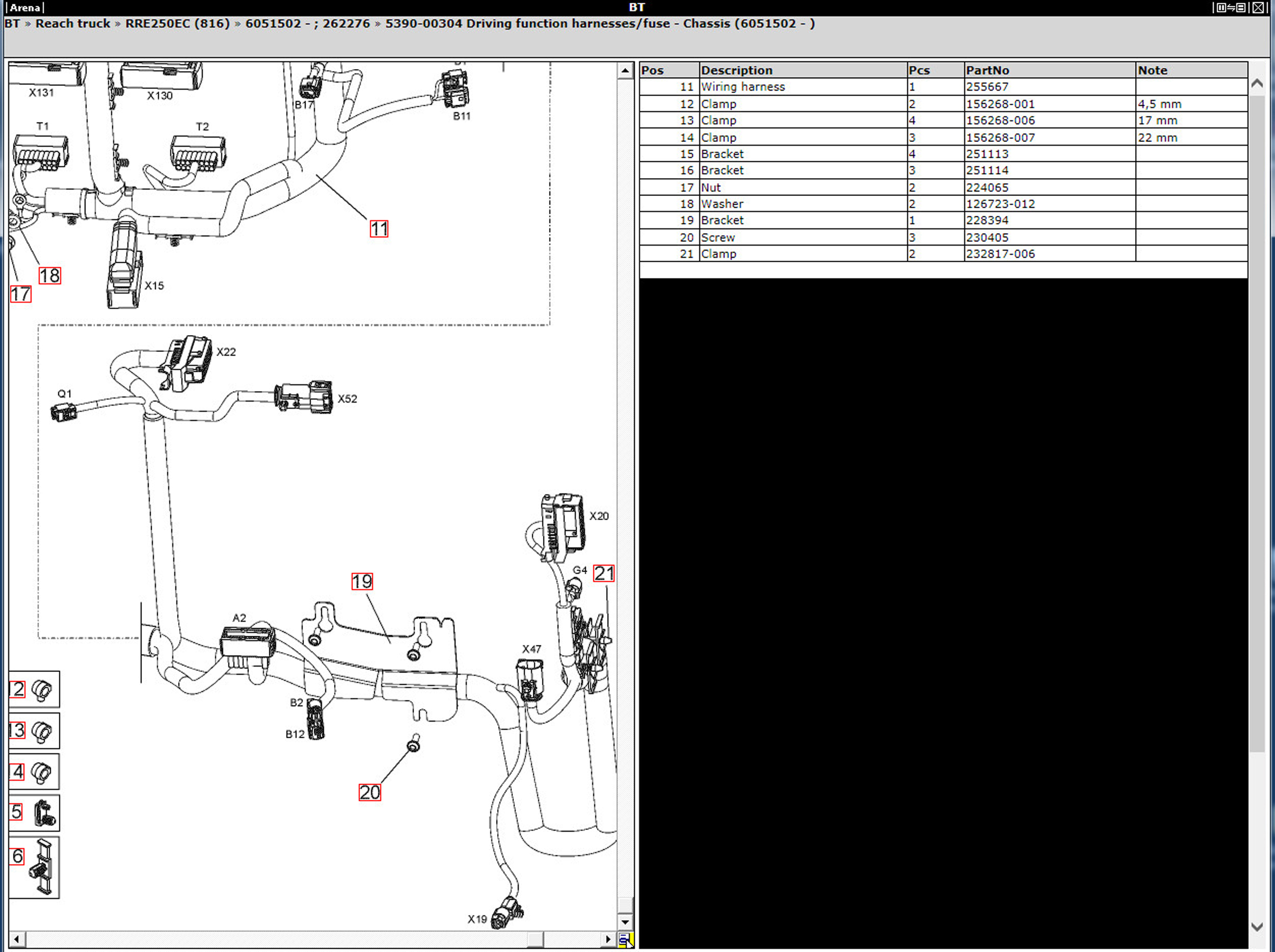Click position marker 18 for the washer
The image size is (1275, 952).
[x=50, y=275]
